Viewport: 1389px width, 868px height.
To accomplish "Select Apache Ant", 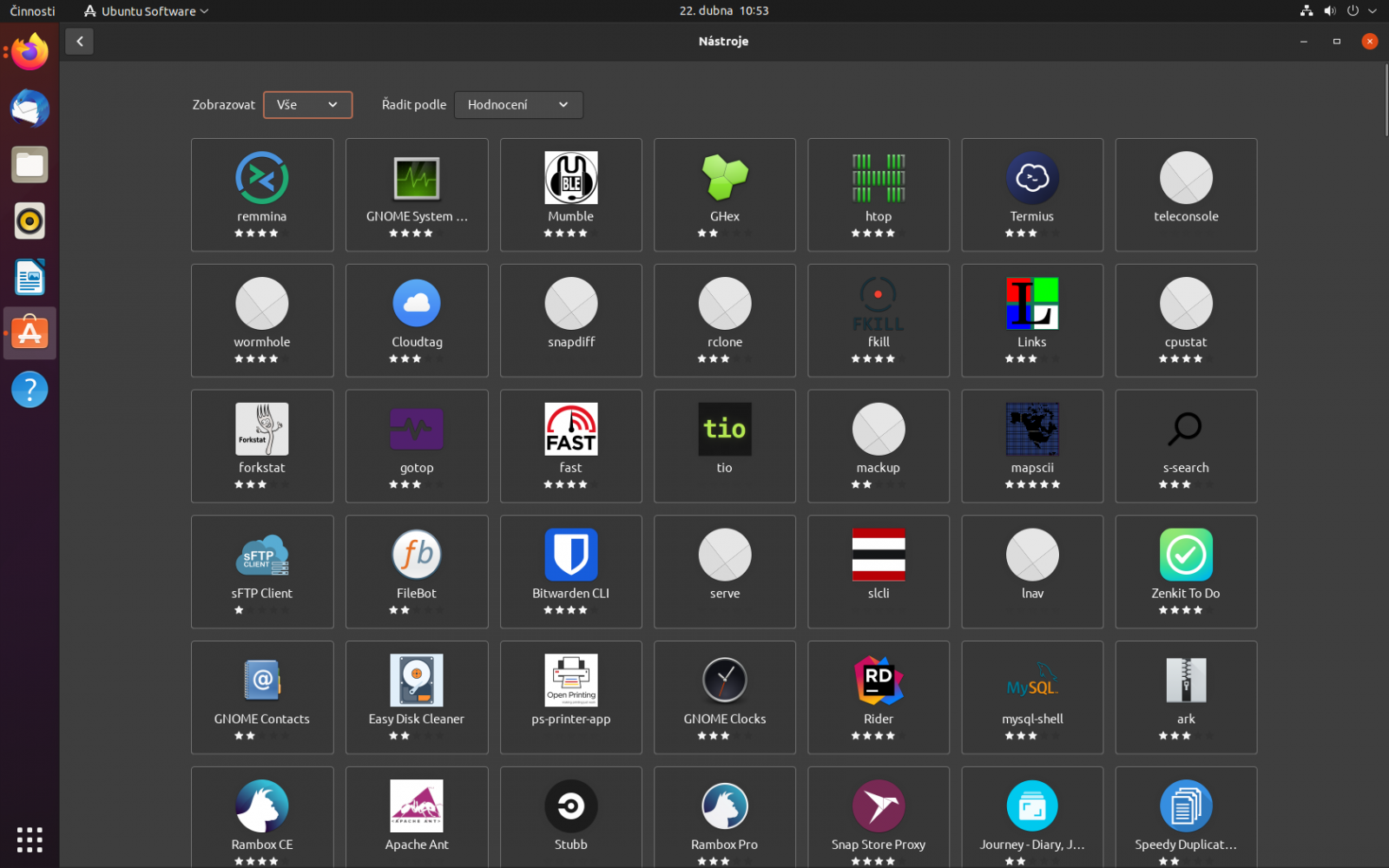I will coord(417,816).
